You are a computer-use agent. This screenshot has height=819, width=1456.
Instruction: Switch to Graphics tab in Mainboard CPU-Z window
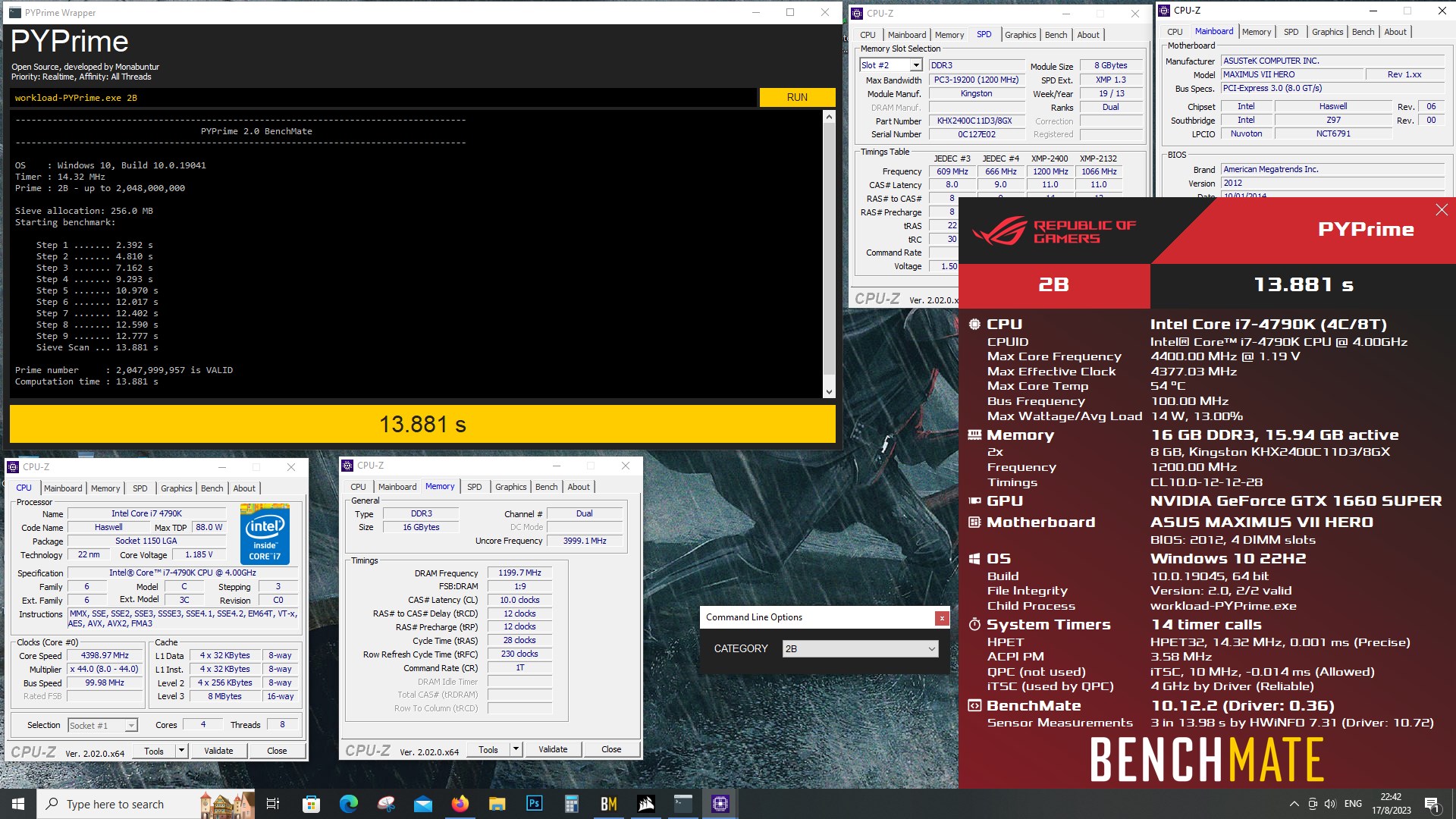pyautogui.click(x=1327, y=32)
